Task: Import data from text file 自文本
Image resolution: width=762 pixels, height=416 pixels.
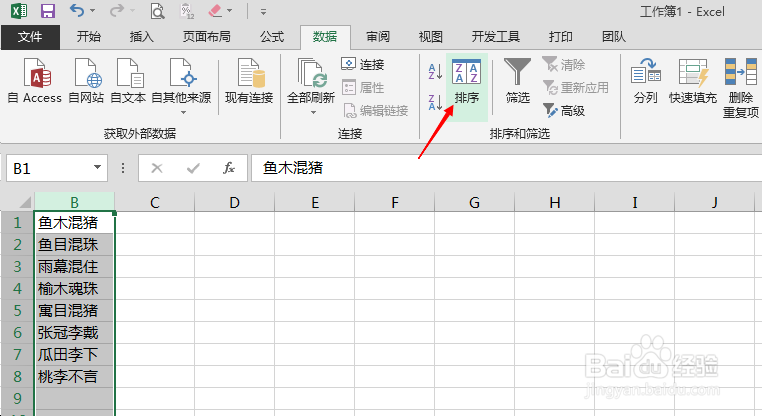Action: [x=128, y=80]
